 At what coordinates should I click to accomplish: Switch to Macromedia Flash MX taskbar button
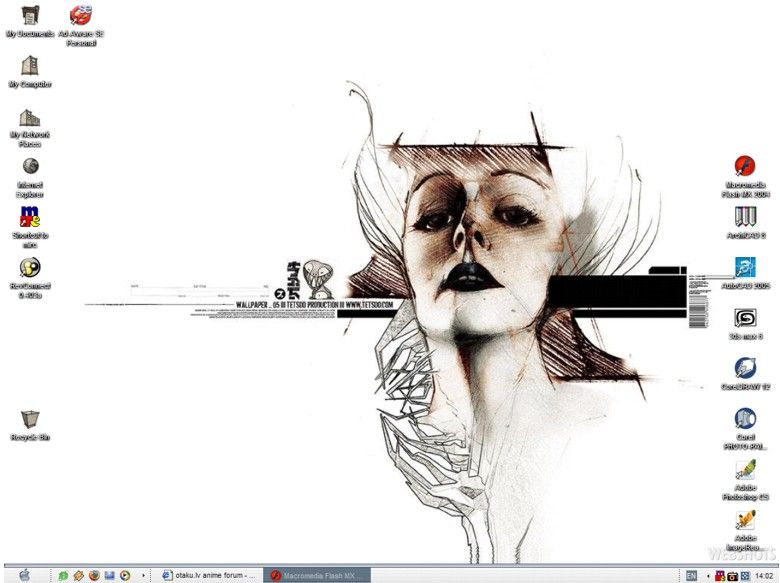(317, 575)
